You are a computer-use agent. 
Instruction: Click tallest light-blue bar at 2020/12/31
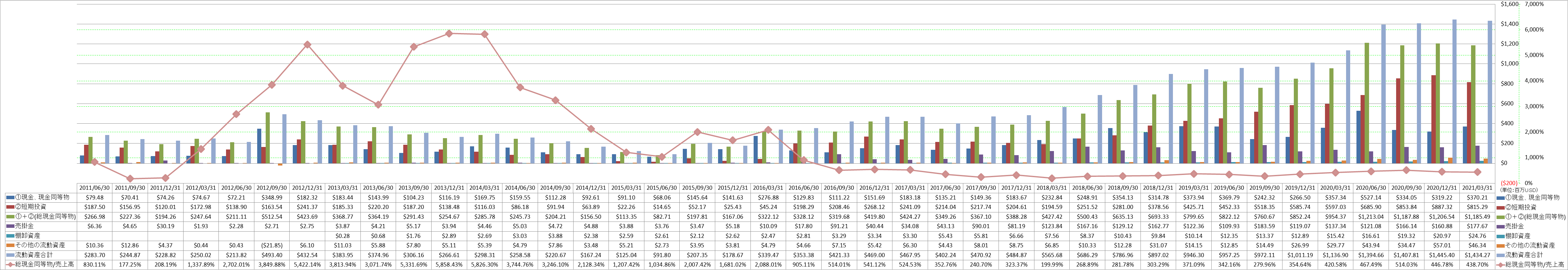tap(1454, 91)
